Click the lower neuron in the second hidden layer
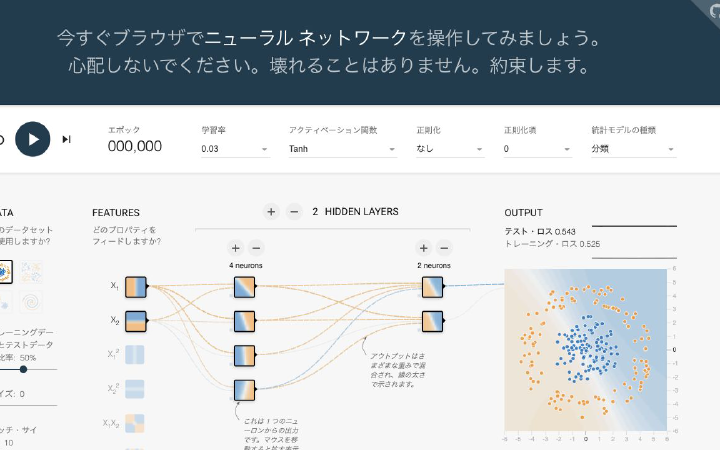Viewport: 720px width, 450px height. 433,321
